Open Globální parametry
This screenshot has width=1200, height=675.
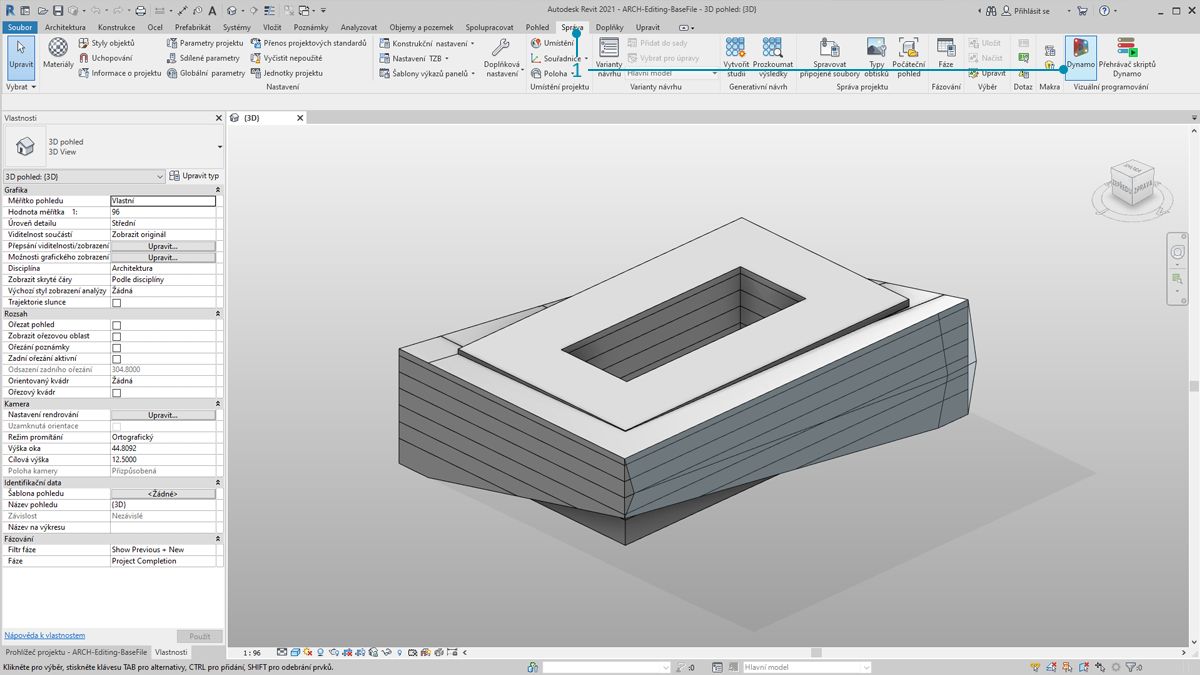[x=206, y=73]
